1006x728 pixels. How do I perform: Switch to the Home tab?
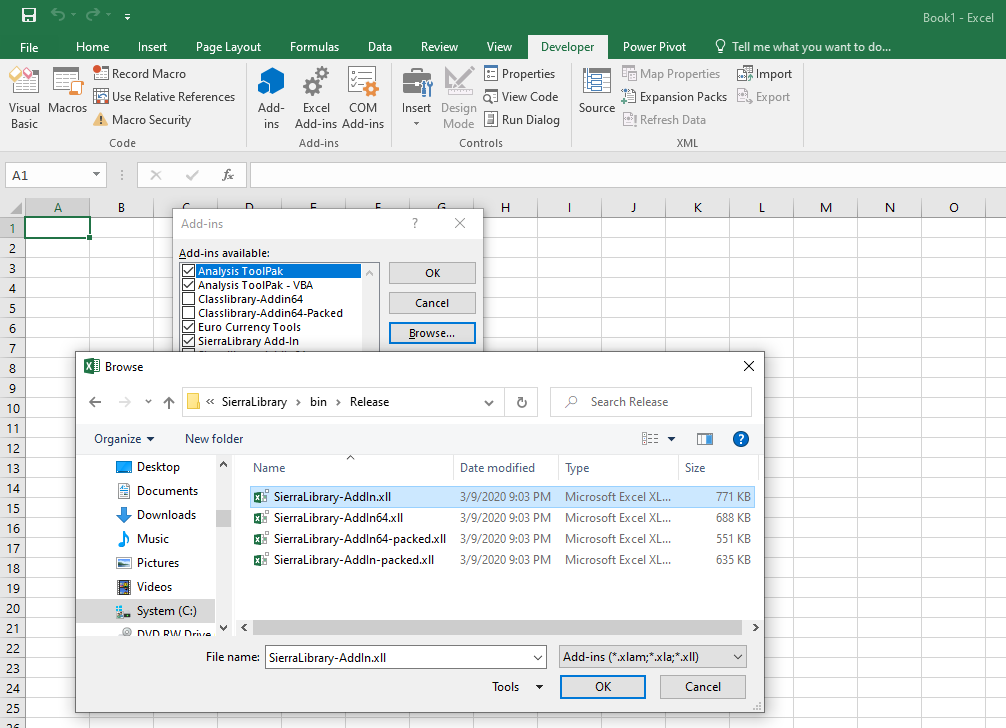pyautogui.click(x=92, y=47)
